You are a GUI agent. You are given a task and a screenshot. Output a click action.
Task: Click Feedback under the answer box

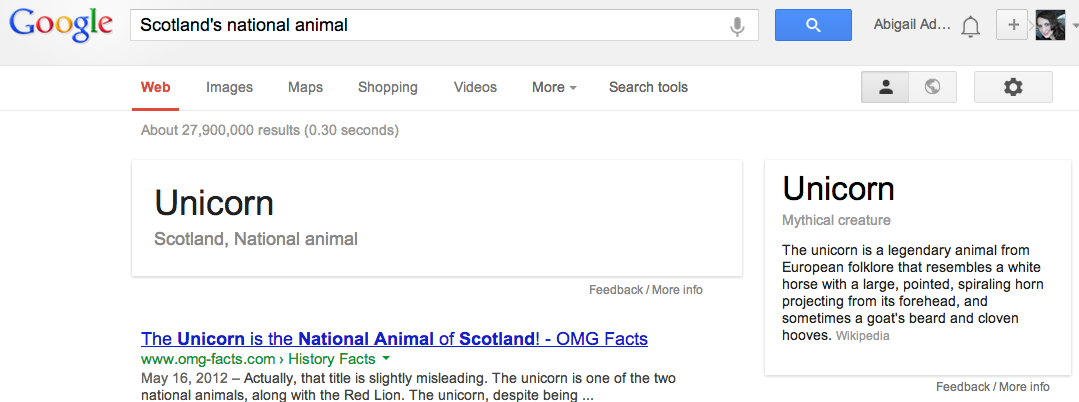[615, 290]
